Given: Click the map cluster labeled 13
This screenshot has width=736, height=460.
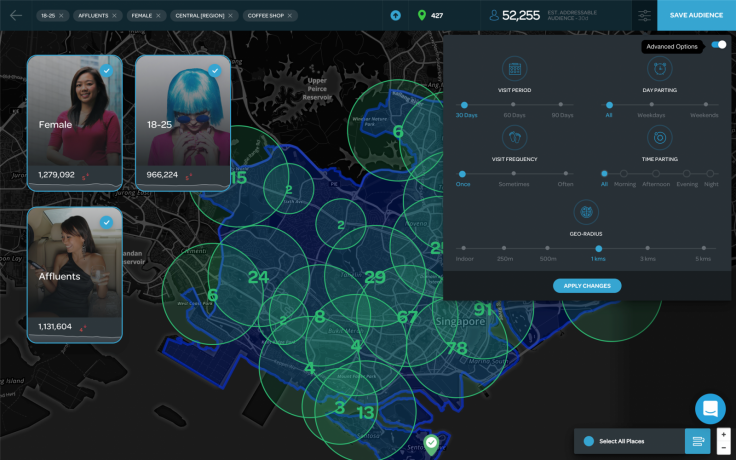Looking at the screenshot, I should coord(365,413).
